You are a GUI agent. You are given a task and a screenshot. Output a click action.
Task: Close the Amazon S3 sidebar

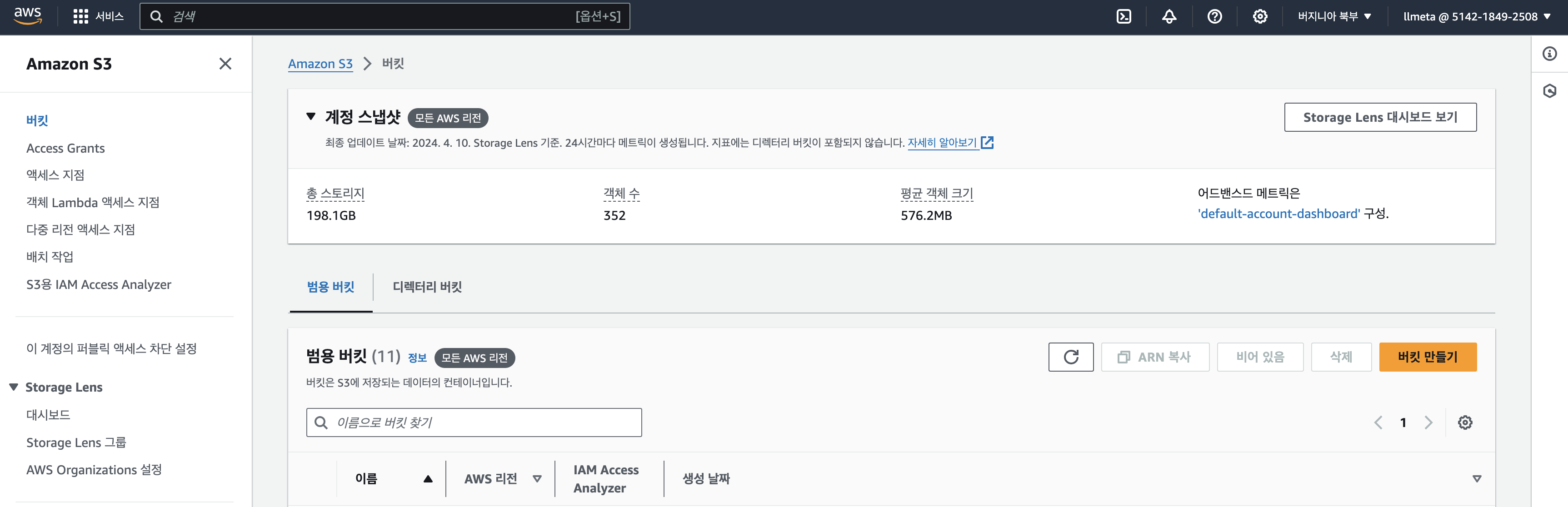225,64
